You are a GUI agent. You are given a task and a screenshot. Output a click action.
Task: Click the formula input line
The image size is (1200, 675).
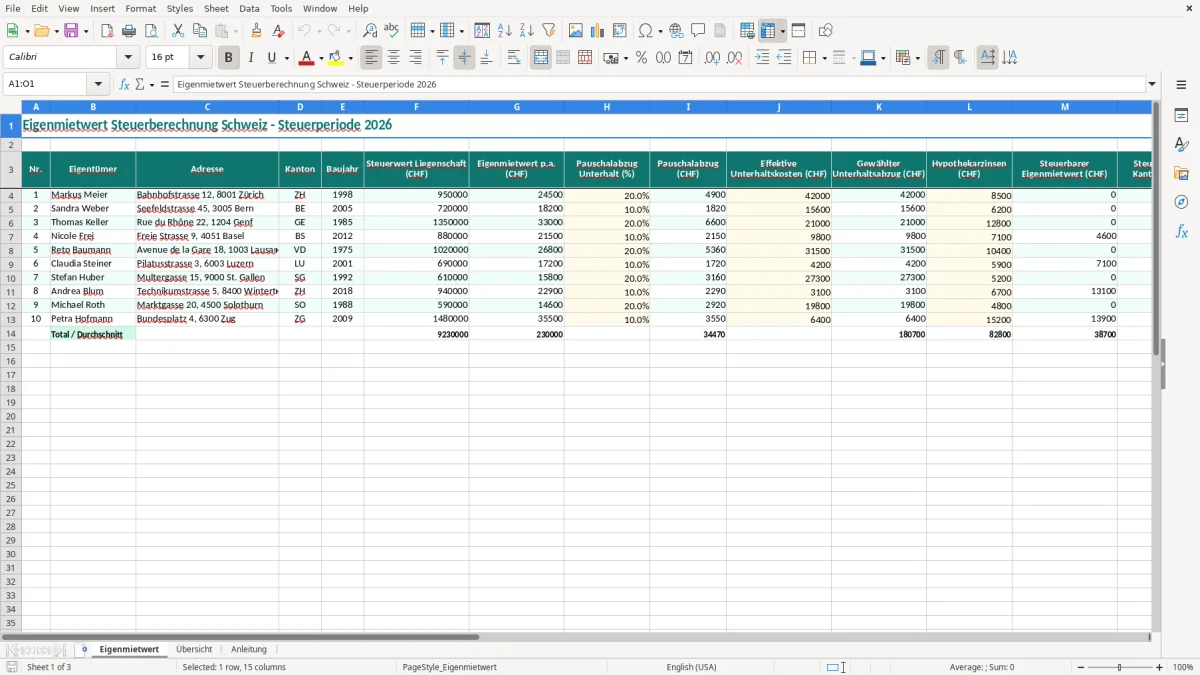(x=659, y=85)
